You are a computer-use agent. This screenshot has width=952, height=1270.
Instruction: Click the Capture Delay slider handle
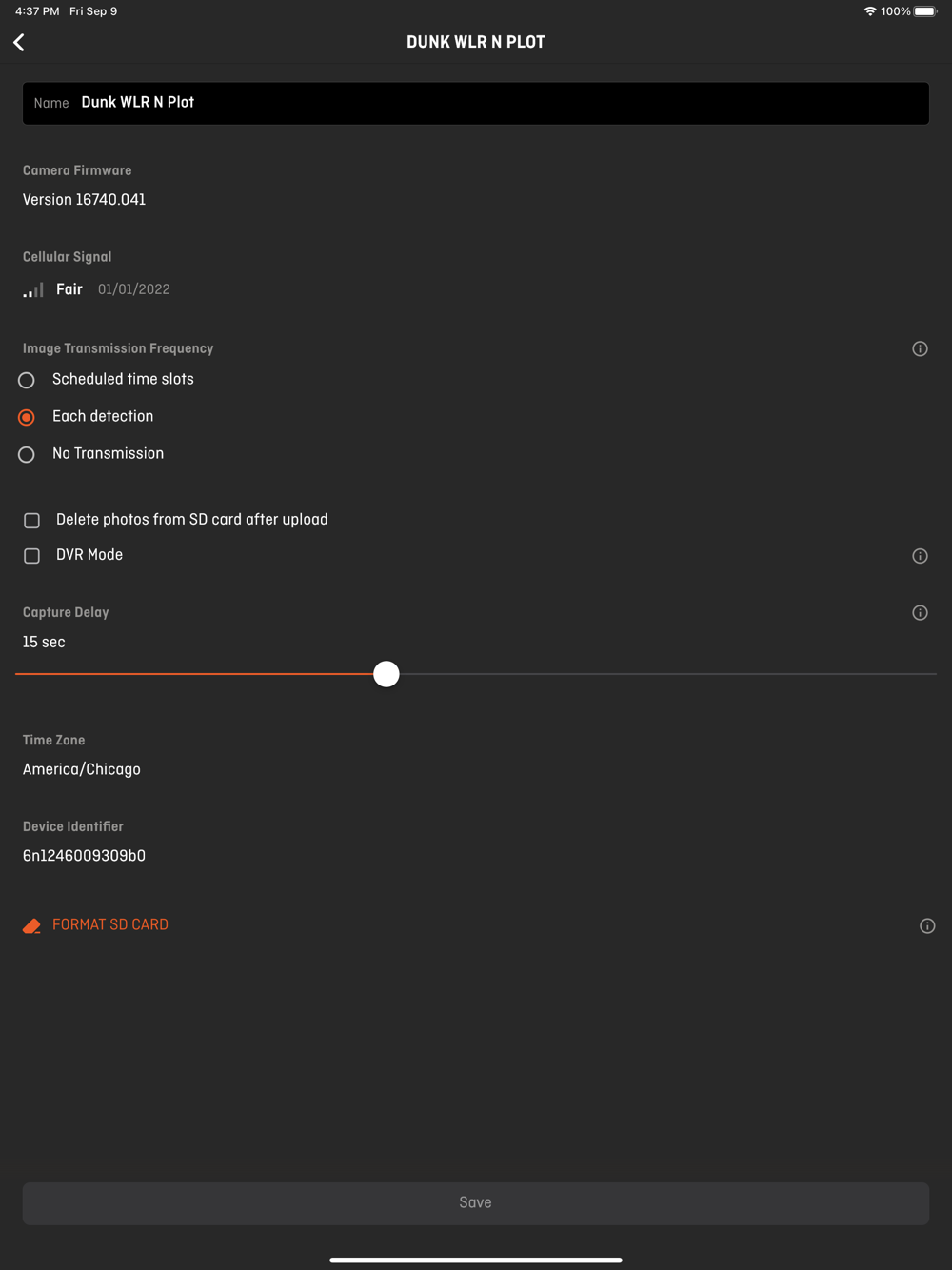(387, 674)
